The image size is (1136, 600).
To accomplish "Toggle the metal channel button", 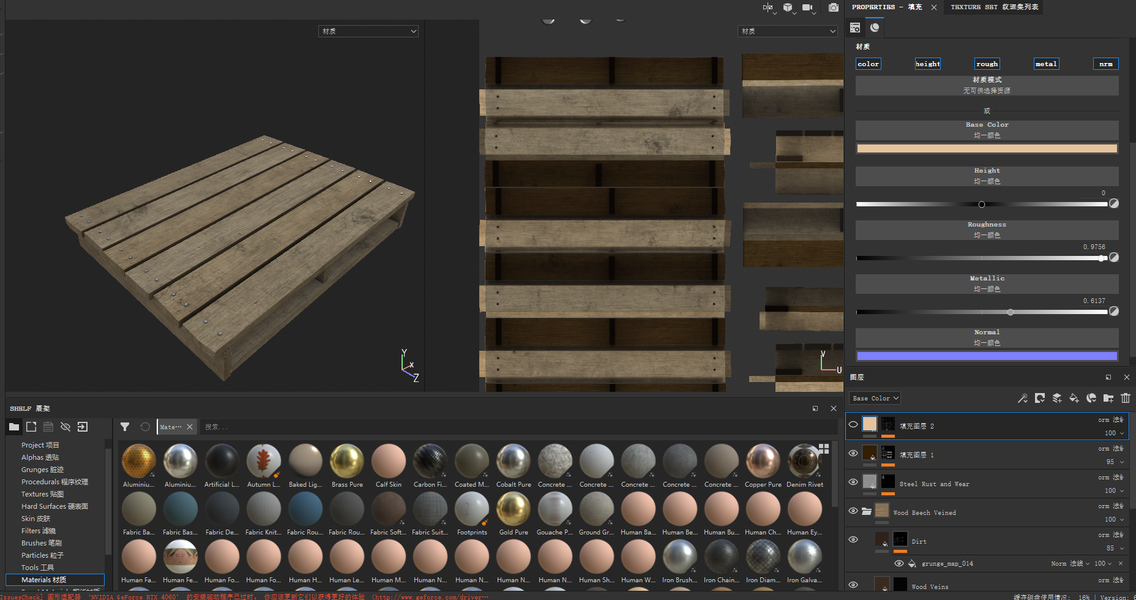I will click(1045, 64).
